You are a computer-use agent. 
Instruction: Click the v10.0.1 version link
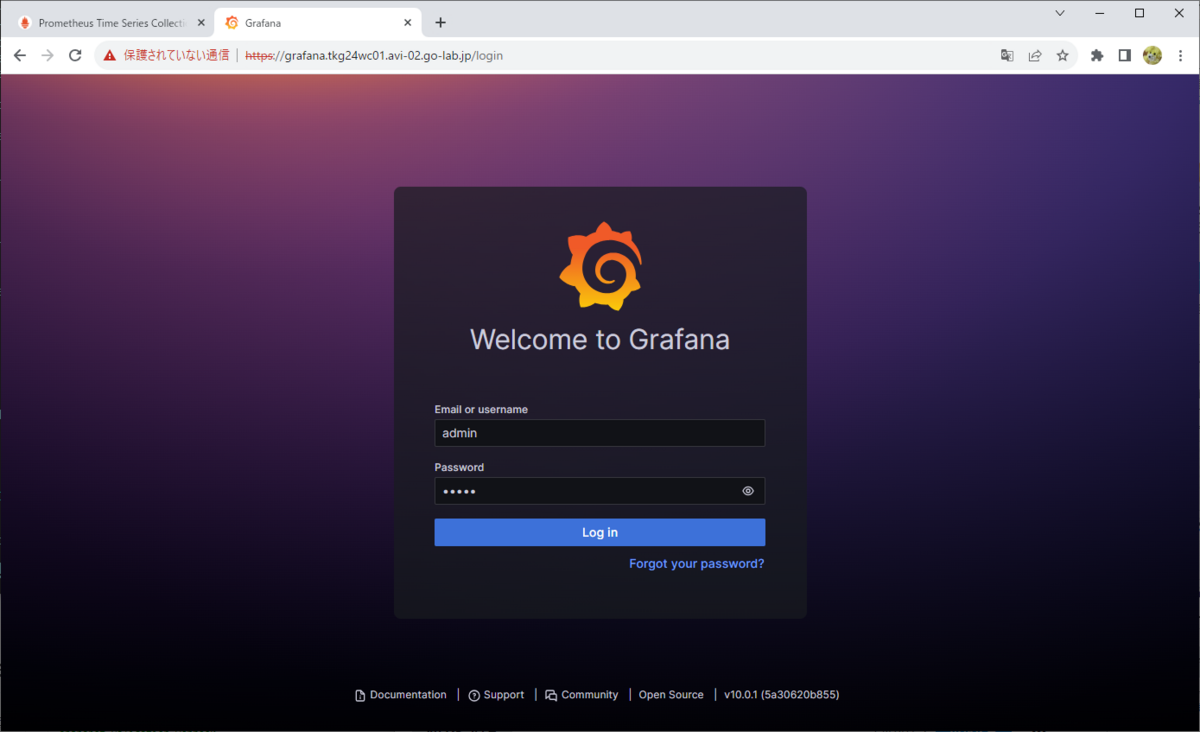(x=781, y=695)
